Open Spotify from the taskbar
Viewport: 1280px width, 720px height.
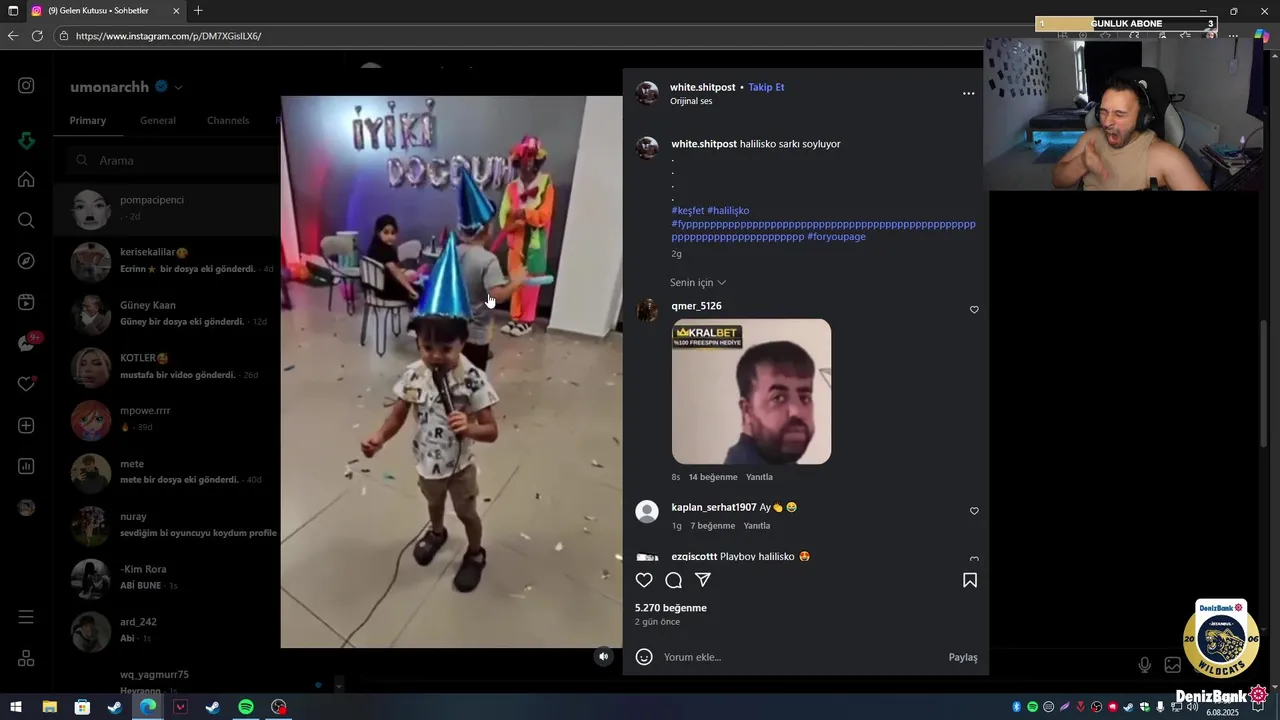click(x=246, y=707)
